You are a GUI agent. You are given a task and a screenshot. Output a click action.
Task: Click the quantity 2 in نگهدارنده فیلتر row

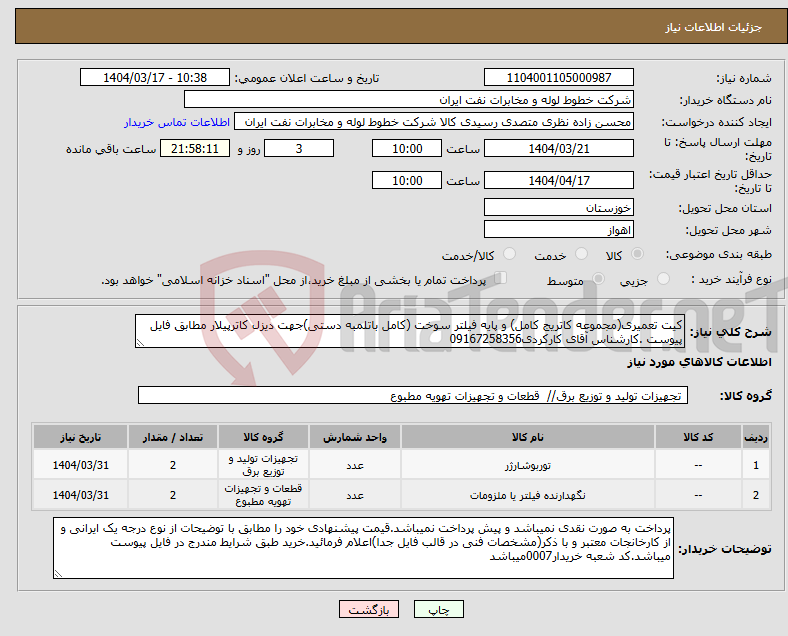point(173,495)
